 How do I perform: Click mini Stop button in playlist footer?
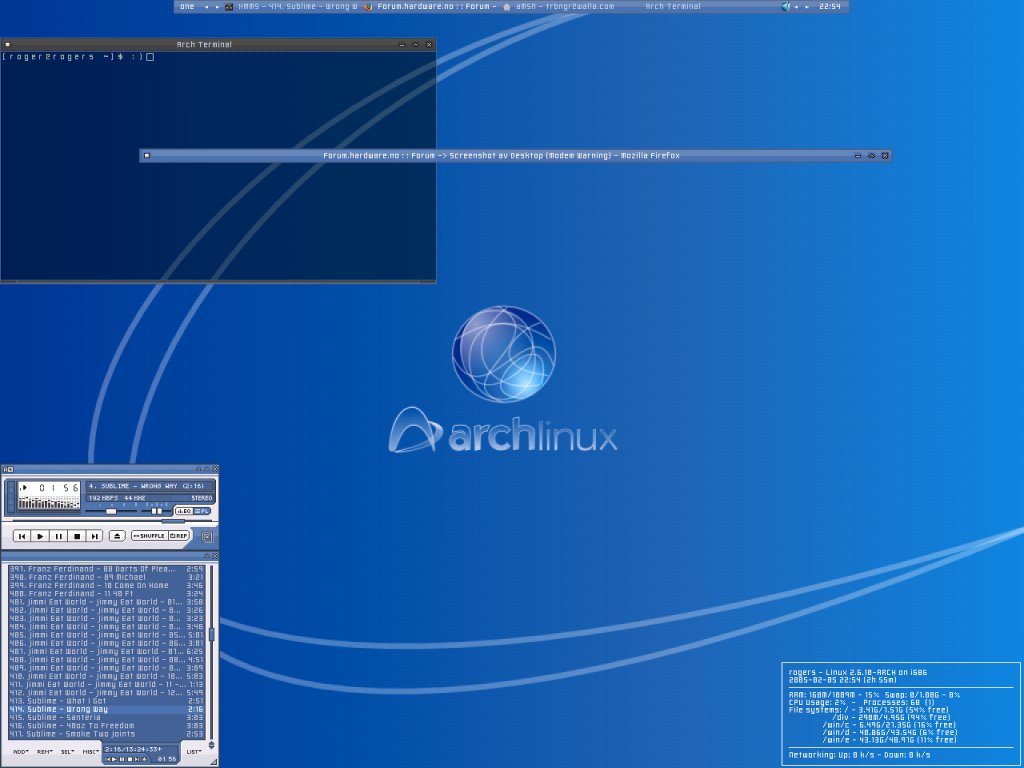130,759
